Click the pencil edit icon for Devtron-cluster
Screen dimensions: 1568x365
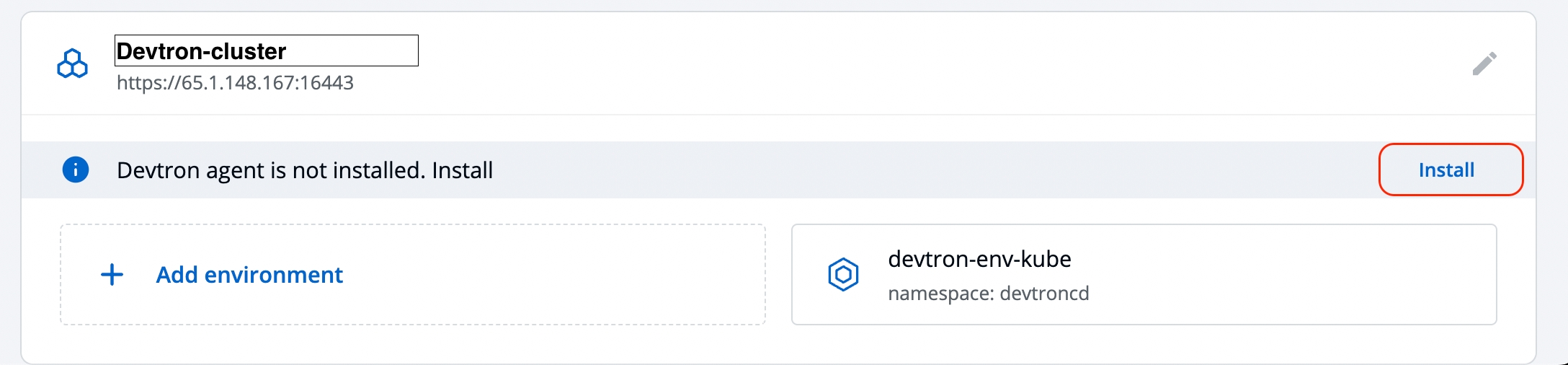tap(1484, 63)
